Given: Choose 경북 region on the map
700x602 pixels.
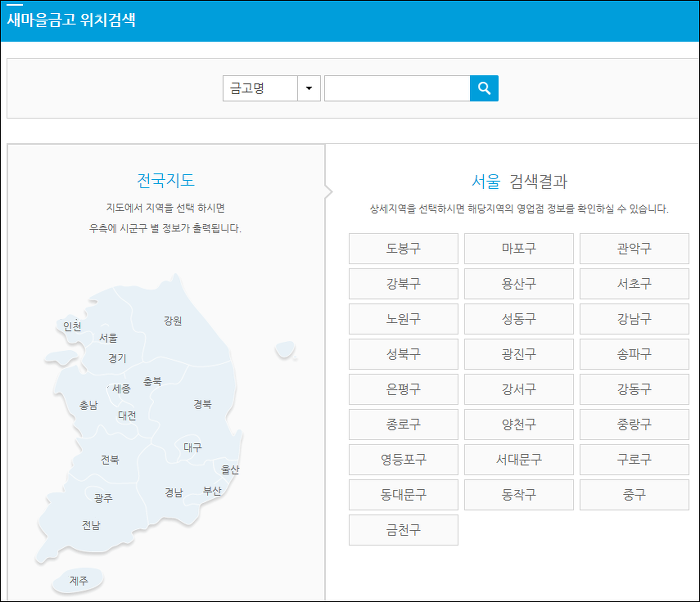Looking at the screenshot, I should [203, 404].
